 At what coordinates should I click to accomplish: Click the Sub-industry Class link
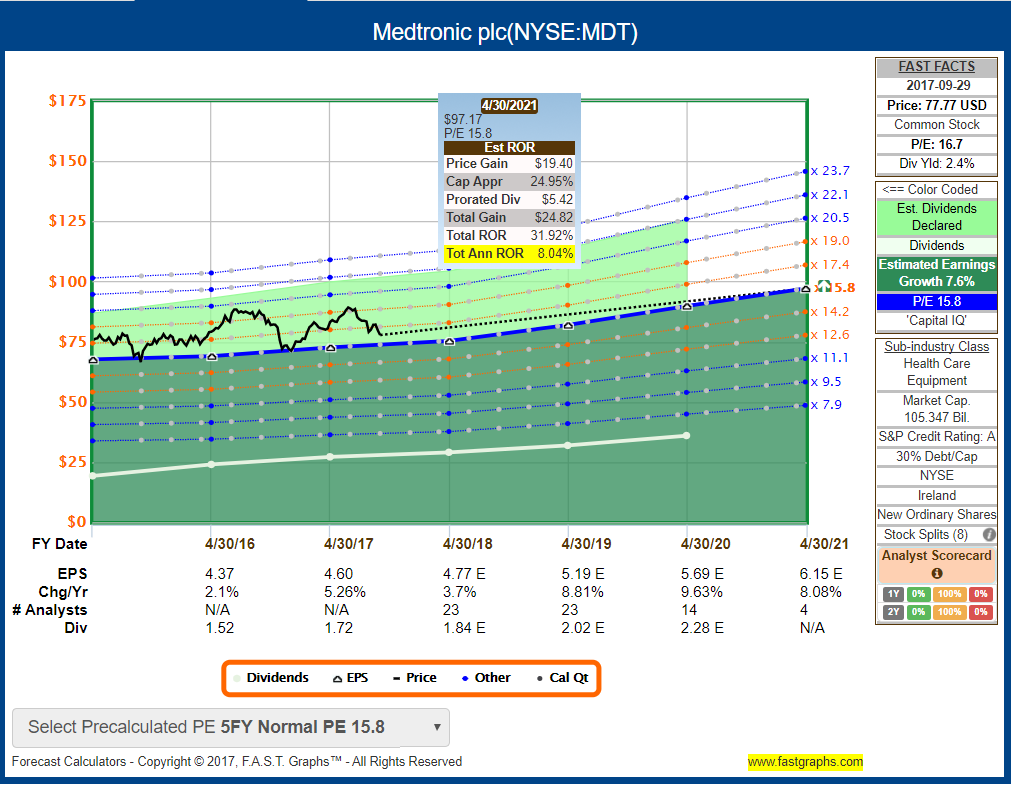(x=936, y=346)
